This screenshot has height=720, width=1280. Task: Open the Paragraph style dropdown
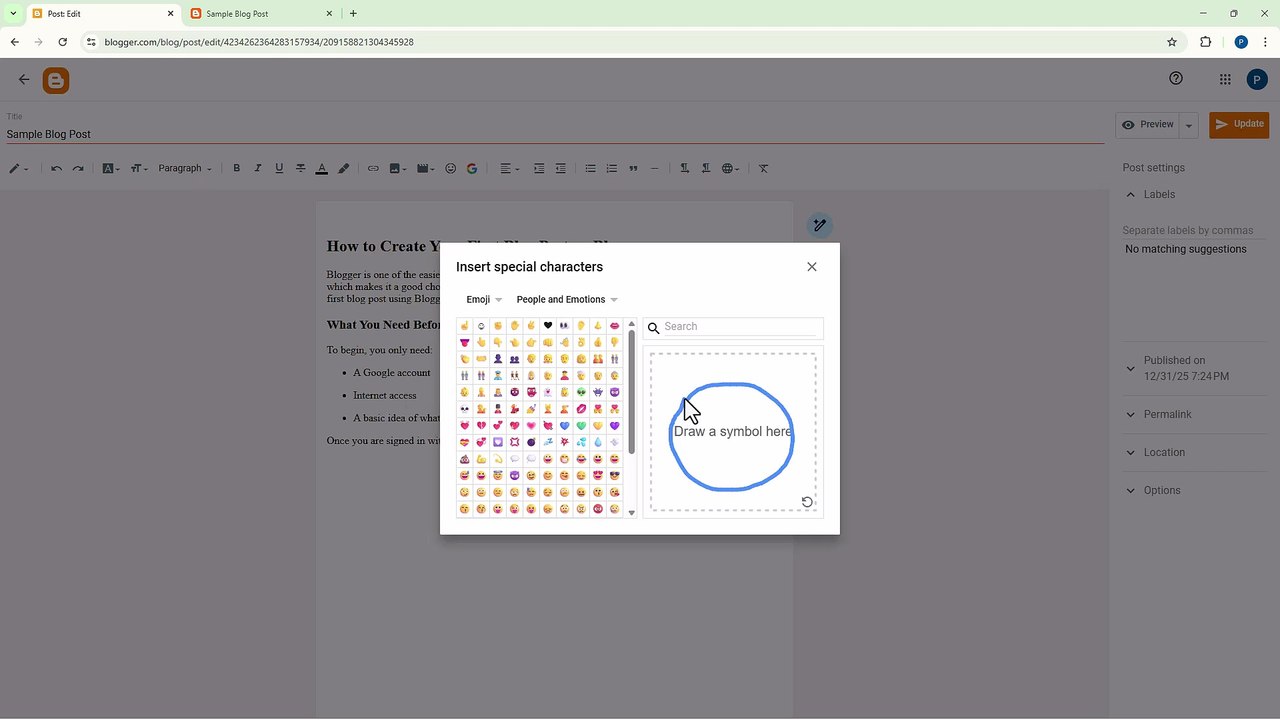click(x=185, y=168)
